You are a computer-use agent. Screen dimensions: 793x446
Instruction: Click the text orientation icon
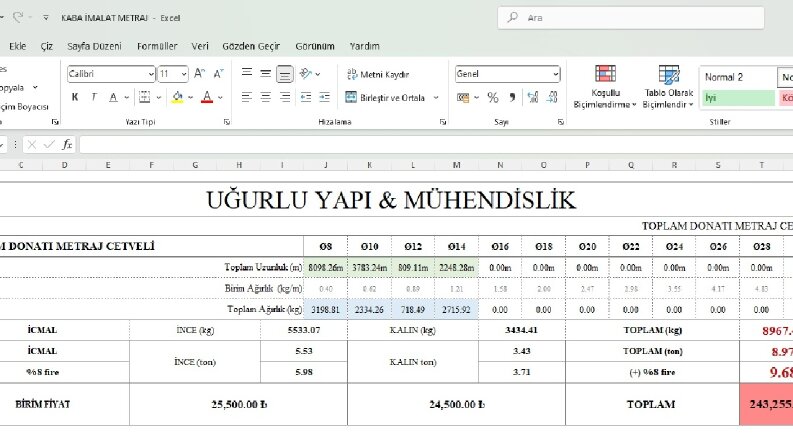pos(306,74)
